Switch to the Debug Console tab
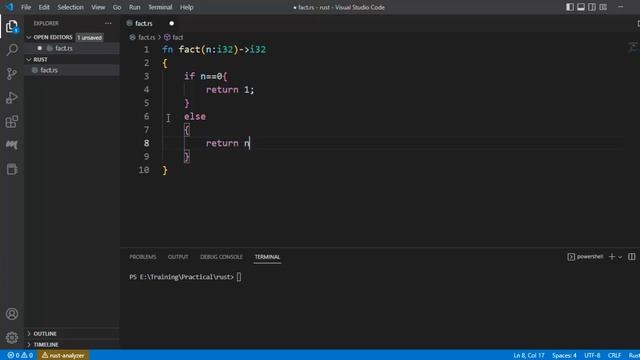 click(x=221, y=257)
